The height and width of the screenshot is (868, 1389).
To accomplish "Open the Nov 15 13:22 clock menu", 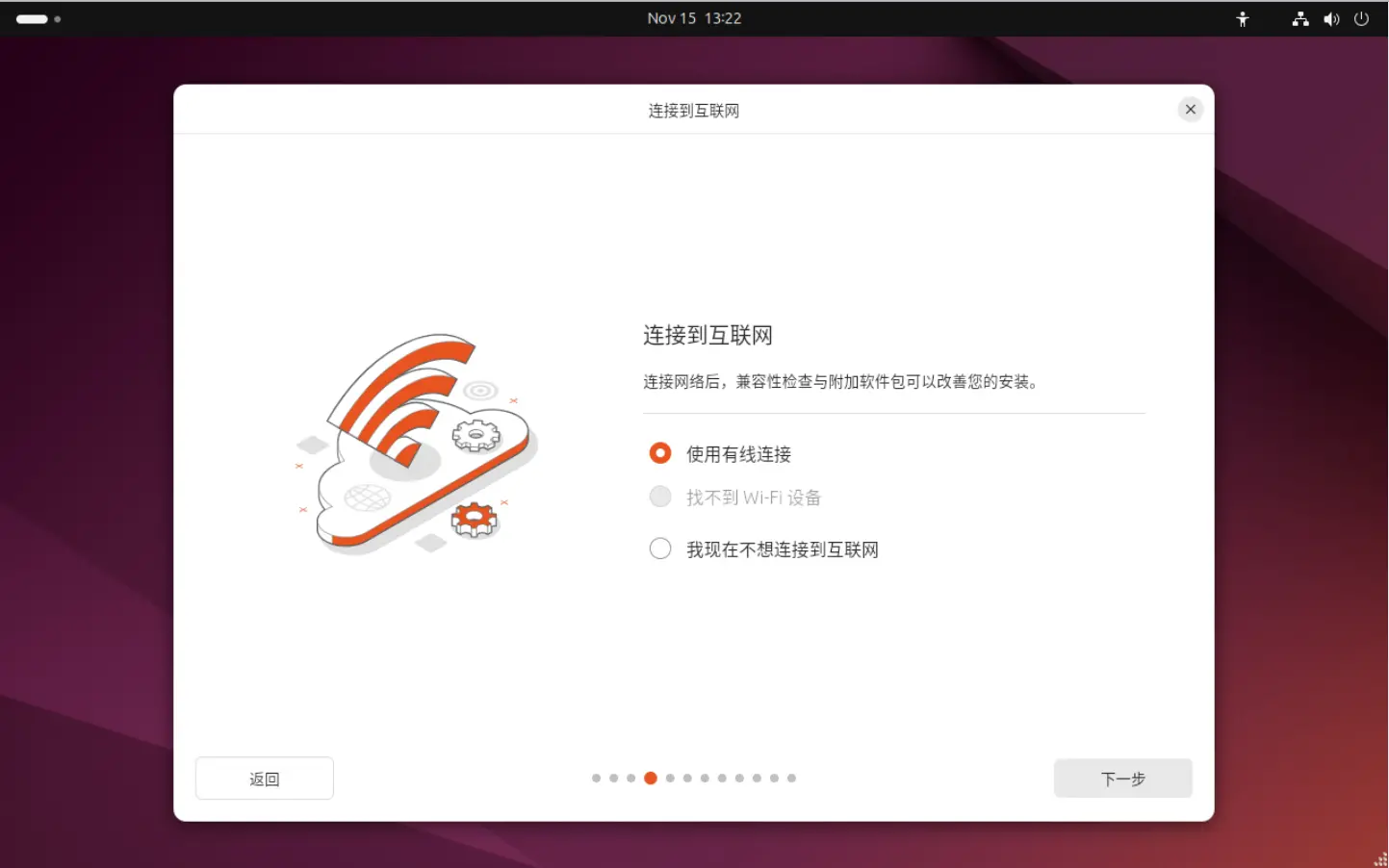I will coord(693,18).
